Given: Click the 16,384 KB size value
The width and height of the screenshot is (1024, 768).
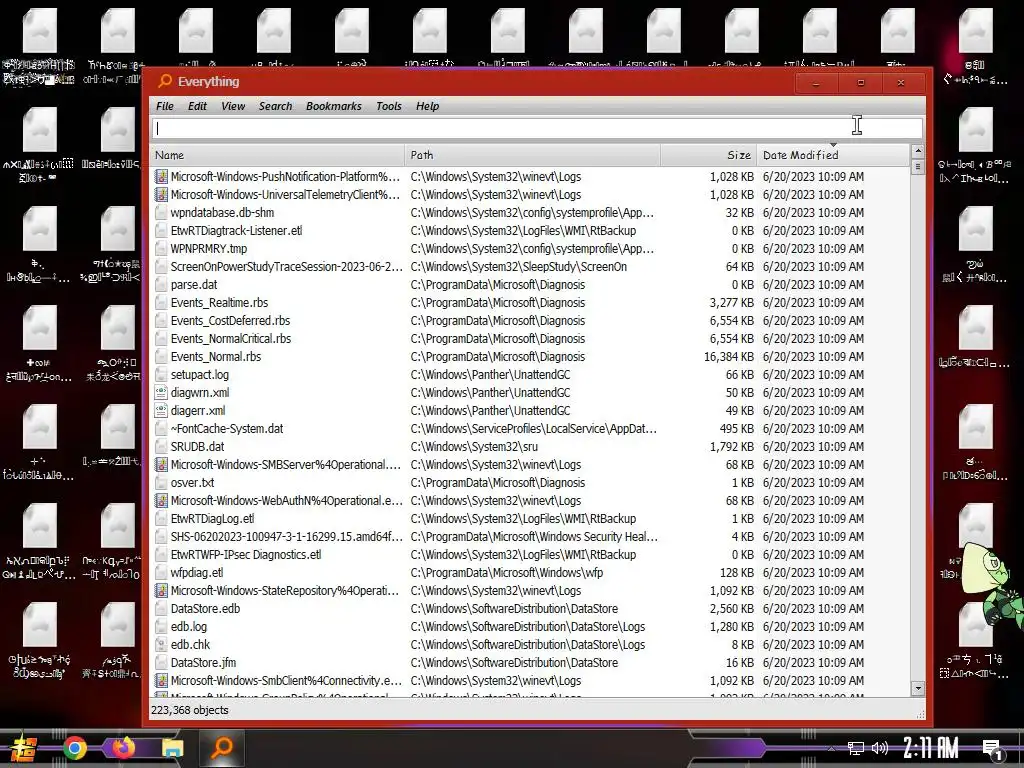Looking at the screenshot, I should tap(729, 357).
